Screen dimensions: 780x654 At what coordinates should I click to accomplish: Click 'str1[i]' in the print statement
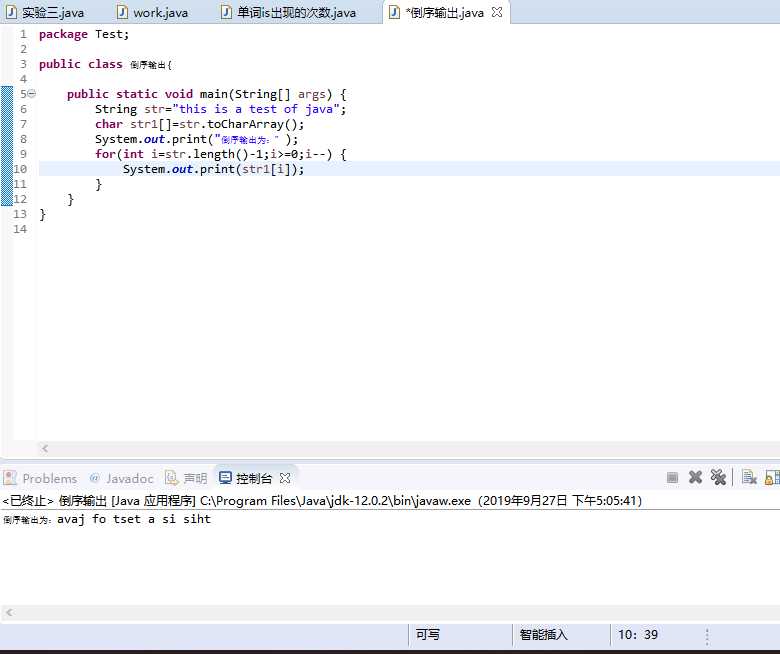(x=266, y=169)
